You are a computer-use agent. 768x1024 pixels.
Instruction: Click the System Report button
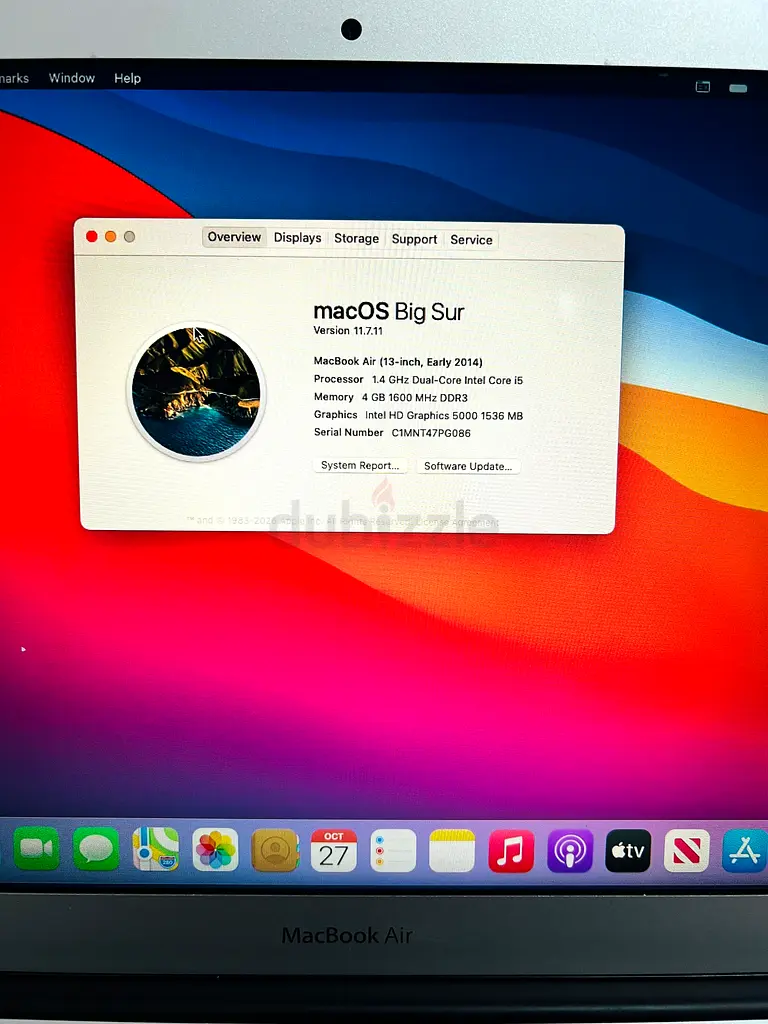[360, 465]
